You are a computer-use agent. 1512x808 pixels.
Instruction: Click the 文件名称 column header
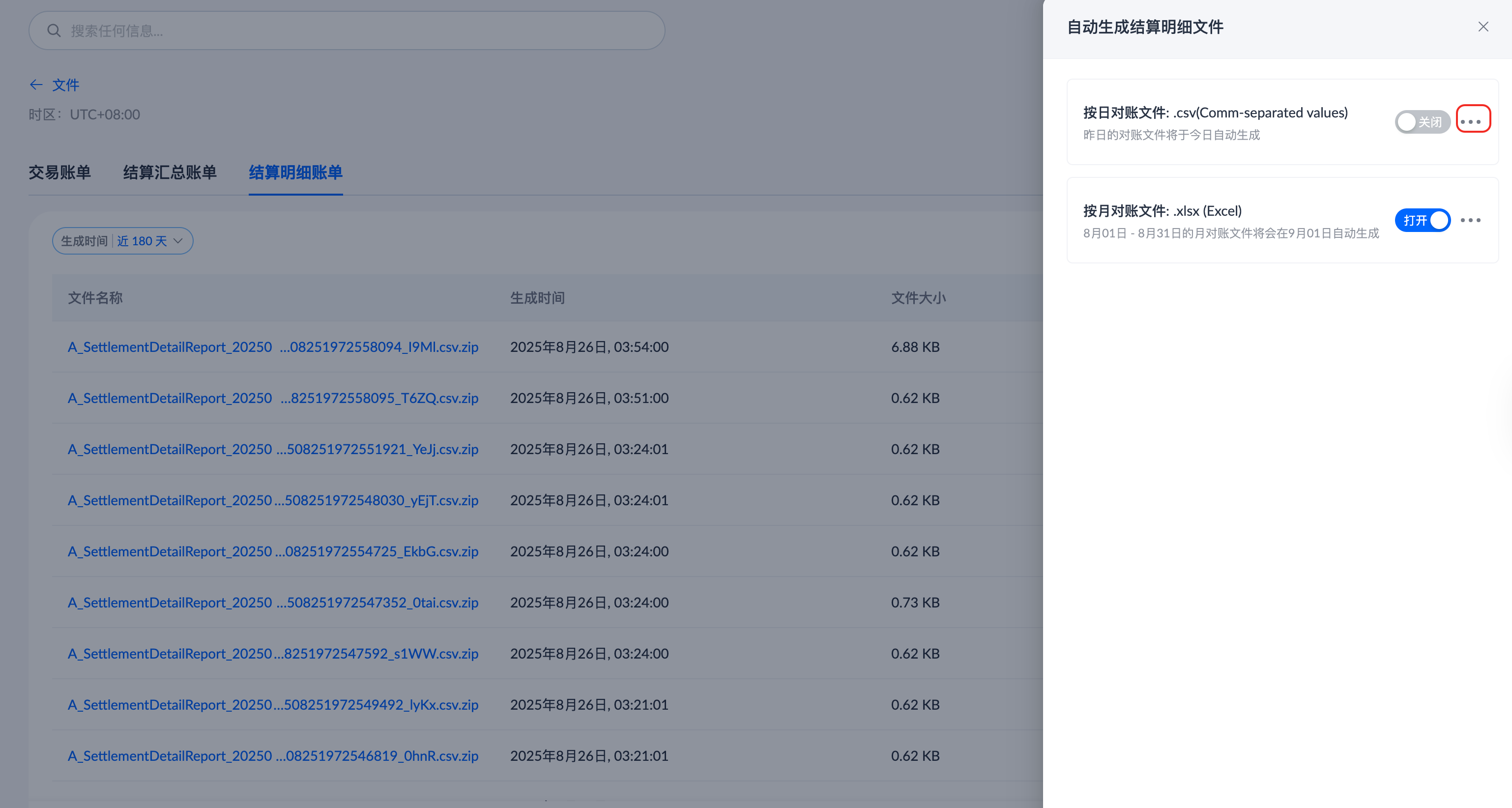[x=95, y=298]
